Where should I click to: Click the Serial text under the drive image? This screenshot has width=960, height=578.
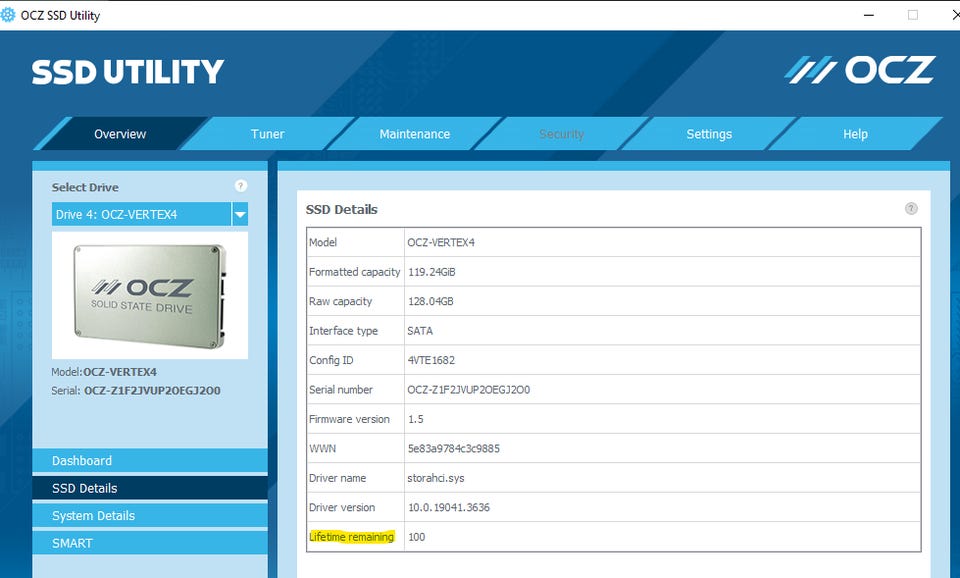tap(136, 391)
